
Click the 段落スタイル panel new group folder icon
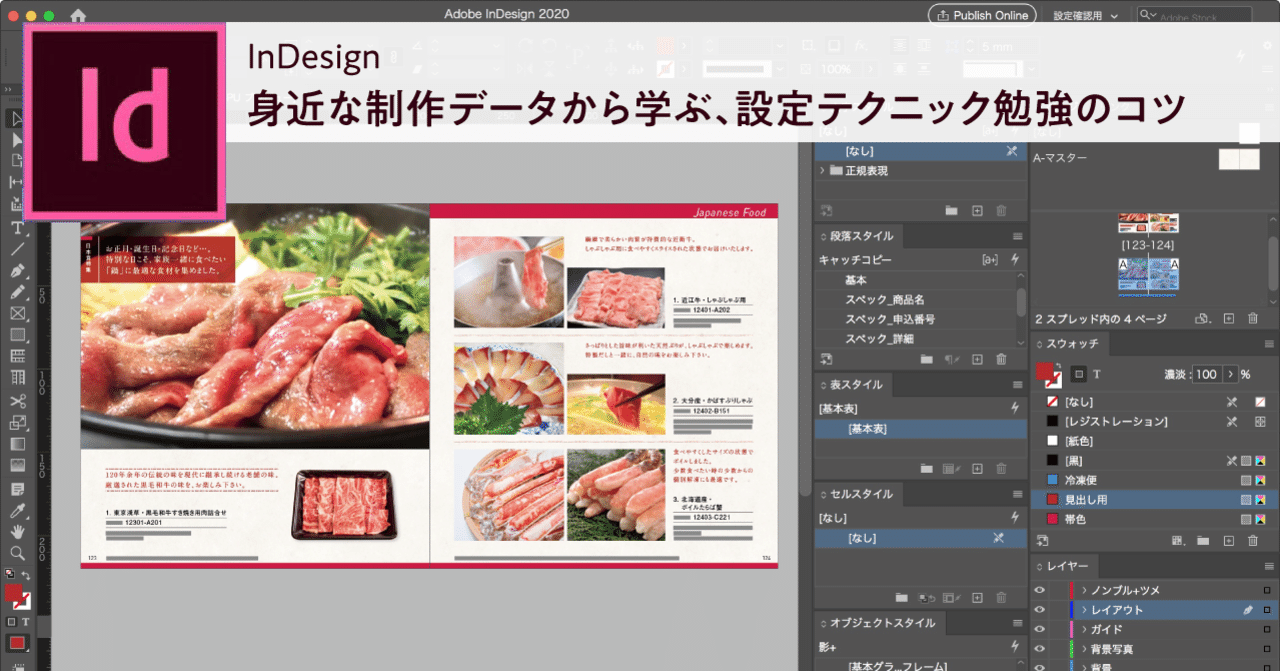[926, 358]
